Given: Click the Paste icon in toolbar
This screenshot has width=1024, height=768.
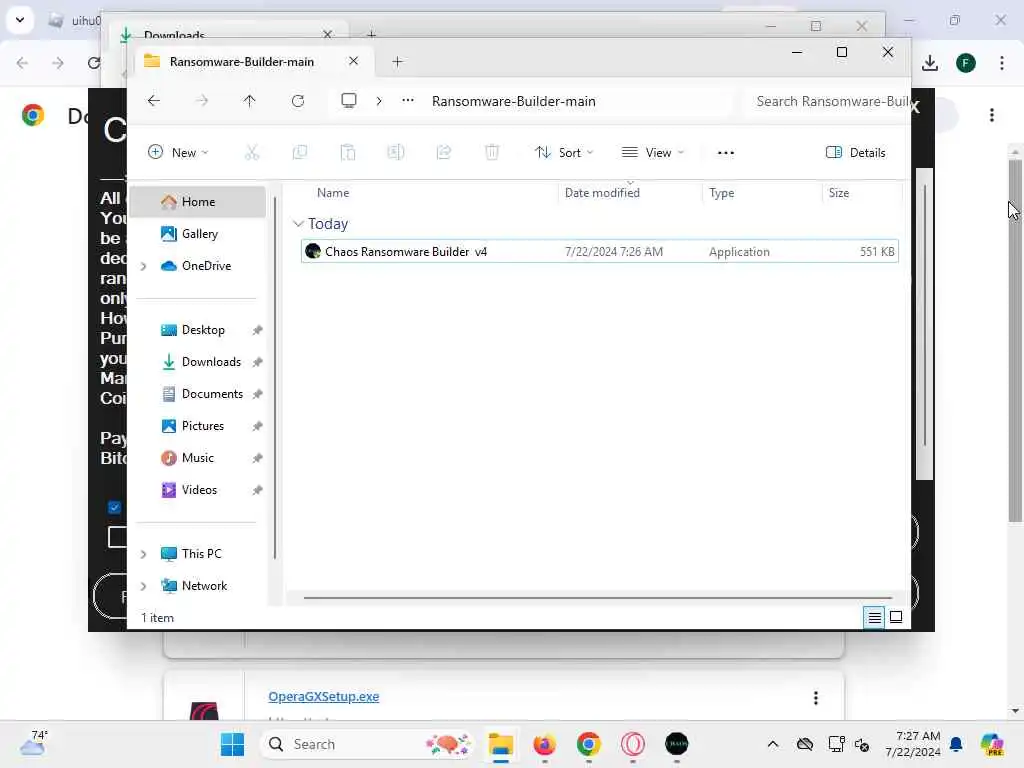Looking at the screenshot, I should pyautogui.click(x=347, y=152).
